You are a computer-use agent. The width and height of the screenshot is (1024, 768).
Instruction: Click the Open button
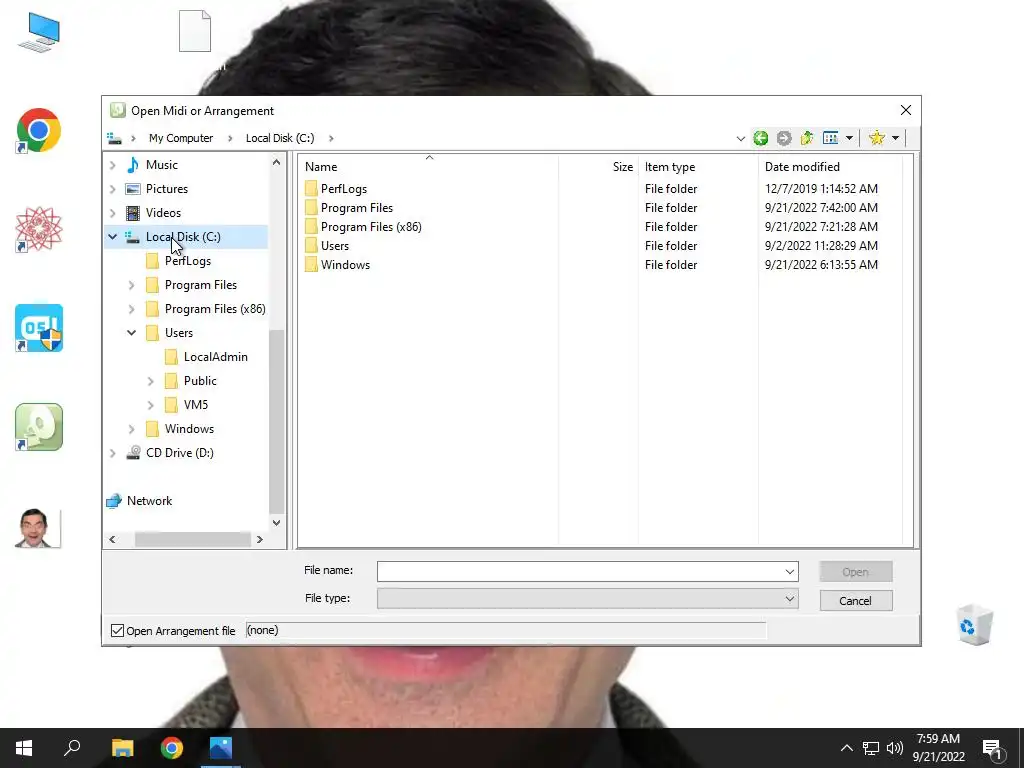tap(856, 572)
